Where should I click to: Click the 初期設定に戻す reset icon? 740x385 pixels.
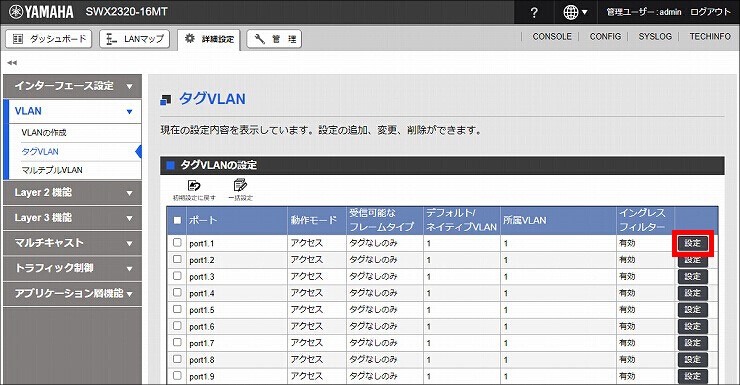pos(194,190)
